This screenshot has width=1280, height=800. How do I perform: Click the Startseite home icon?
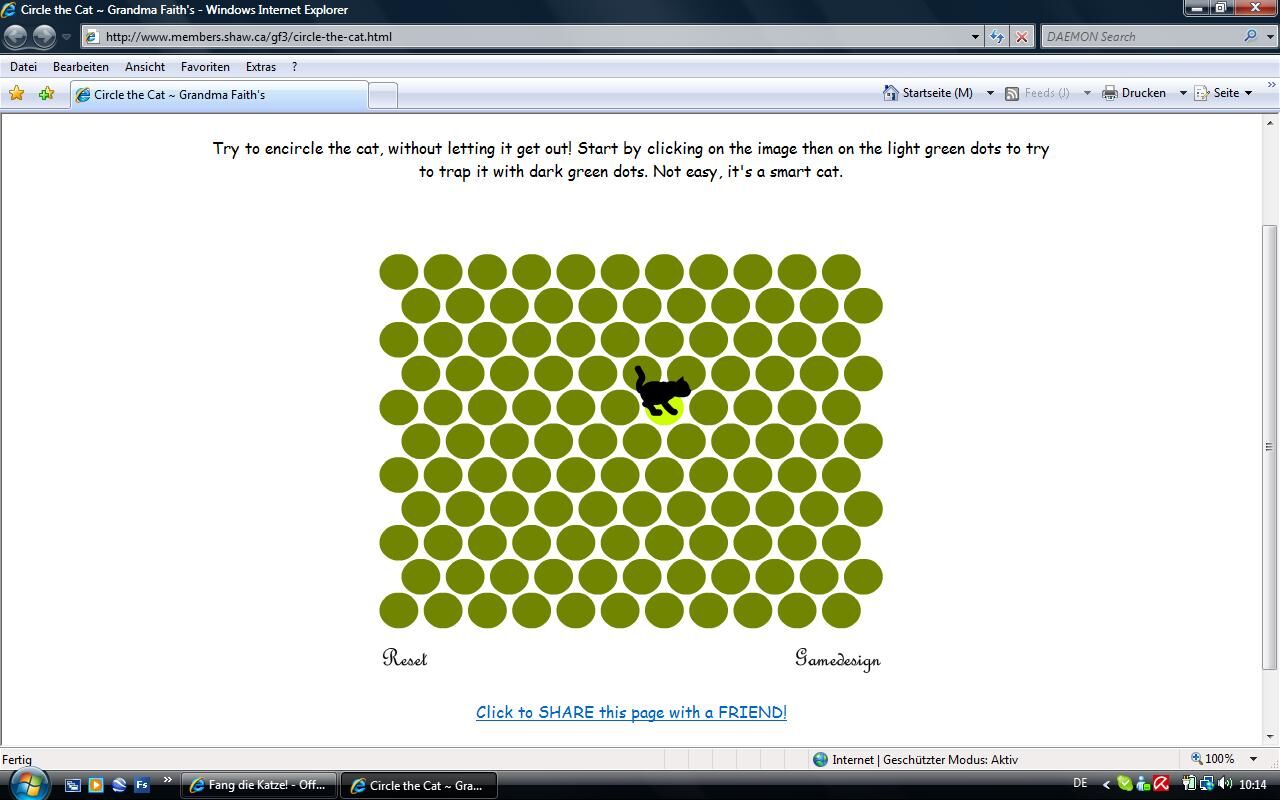(890, 93)
